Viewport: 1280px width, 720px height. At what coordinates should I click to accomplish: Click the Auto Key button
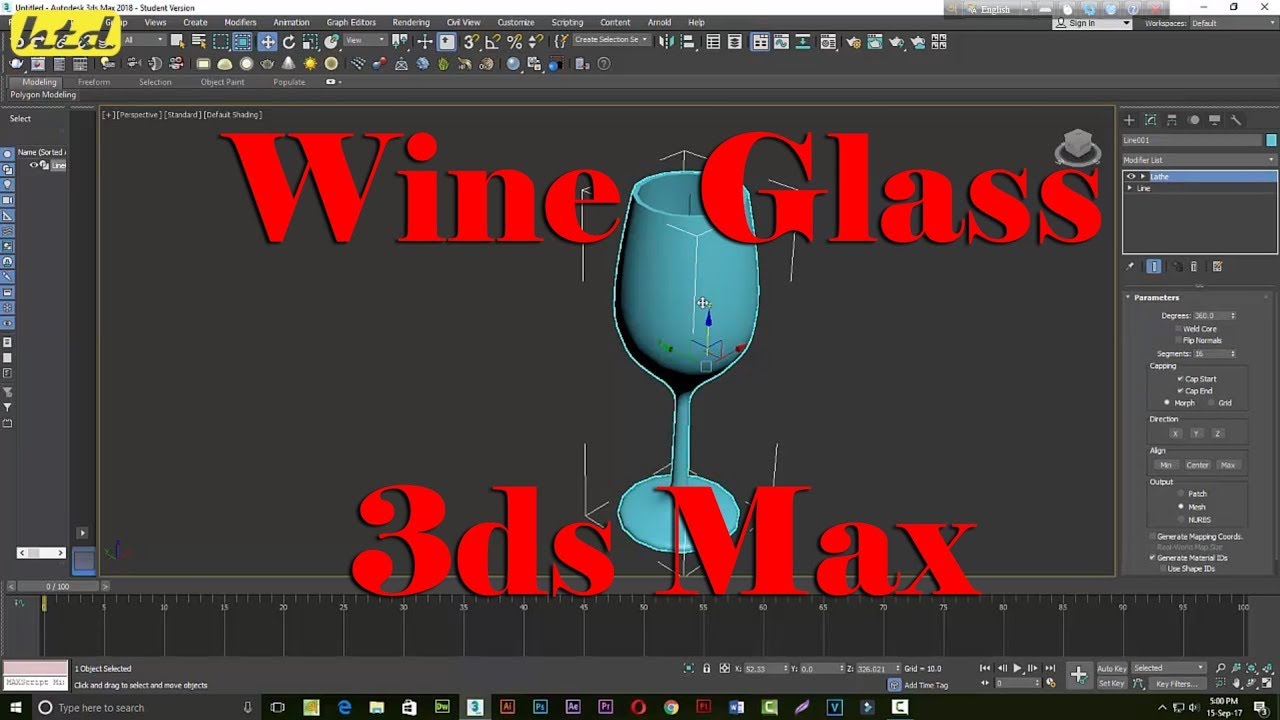[1112, 668]
